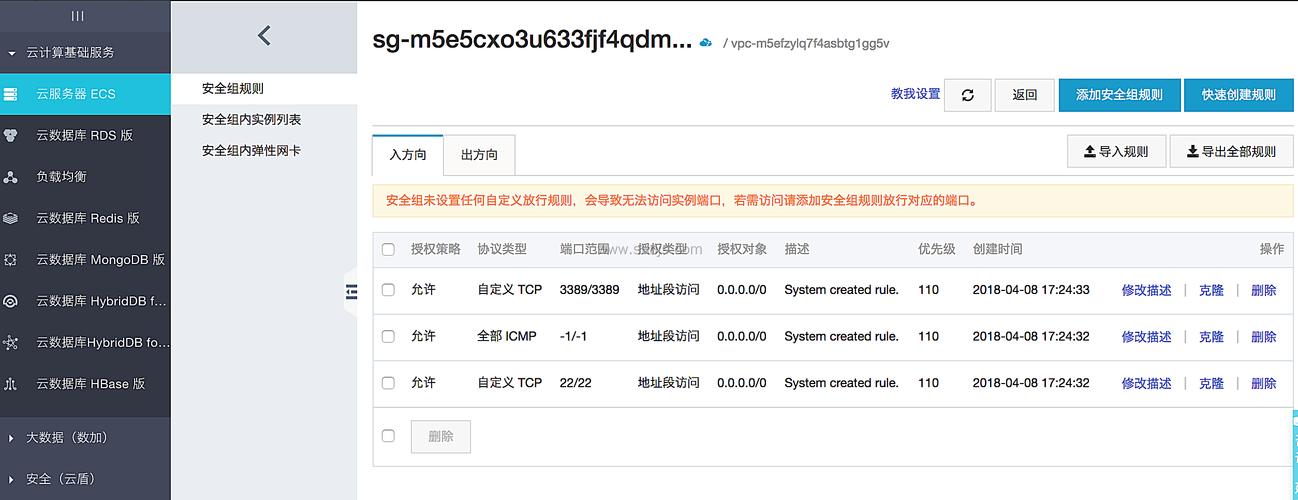Click the 创建时间 column header
1298x500 pixels.
pyautogui.click(x=997, y=249)
